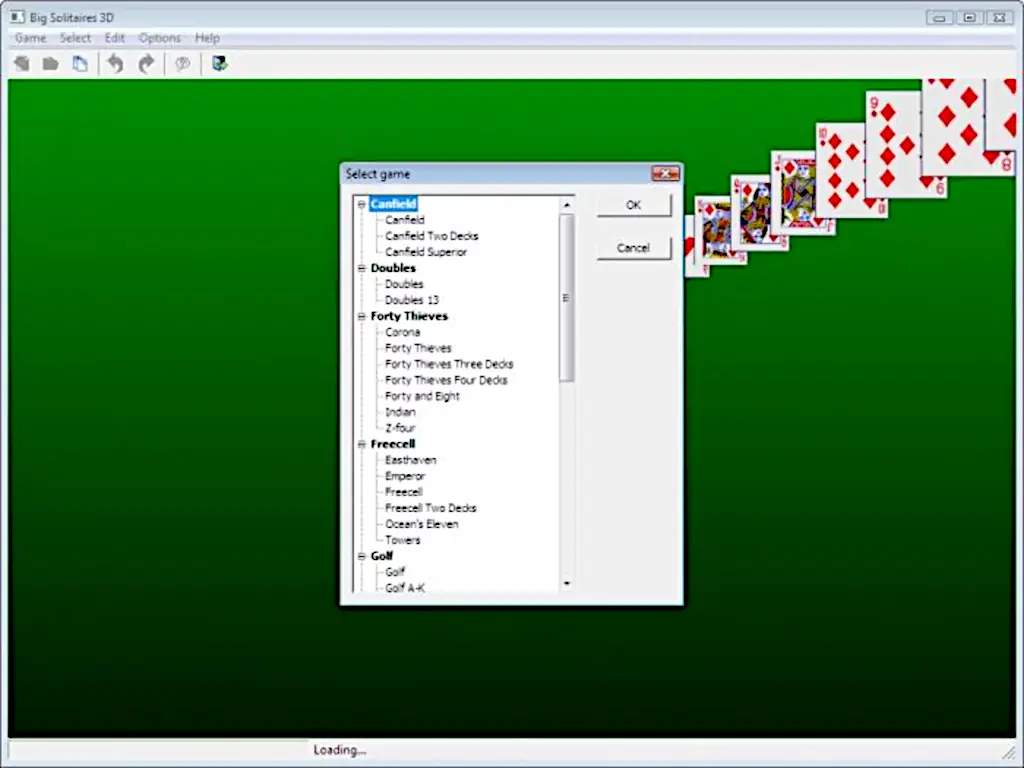Open the Edit menu

click(x=114, y=38)
